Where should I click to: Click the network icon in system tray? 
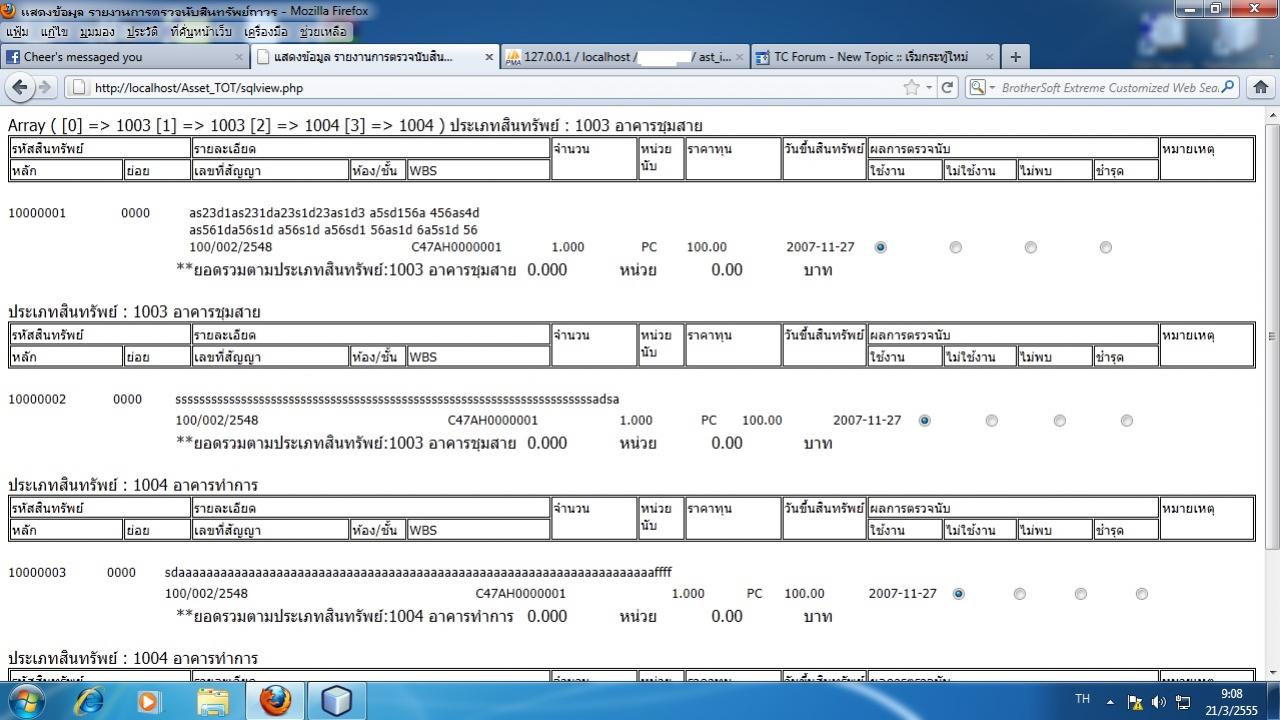point(1183,702)
